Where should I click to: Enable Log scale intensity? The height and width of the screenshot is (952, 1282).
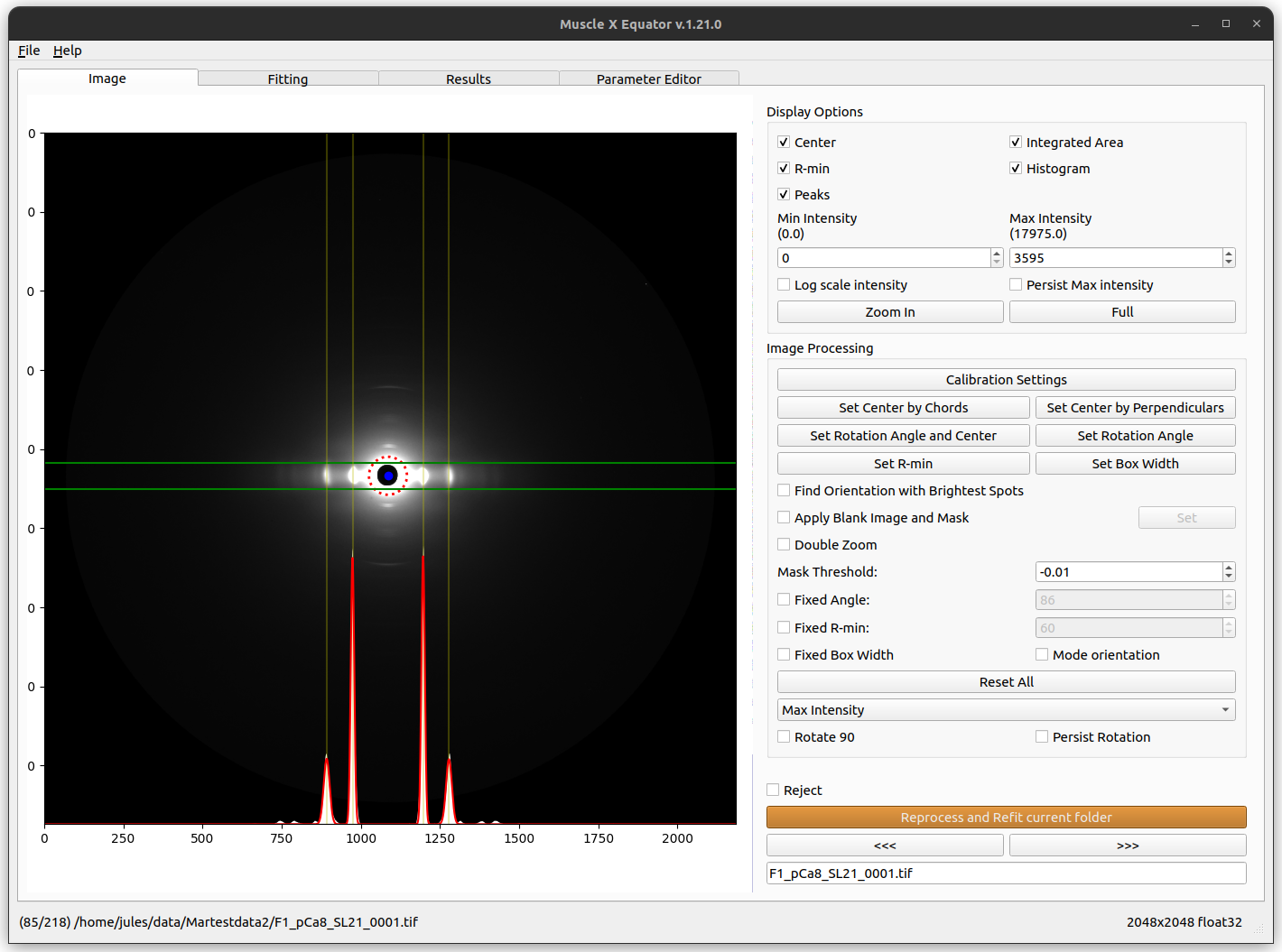click(784, 285)
